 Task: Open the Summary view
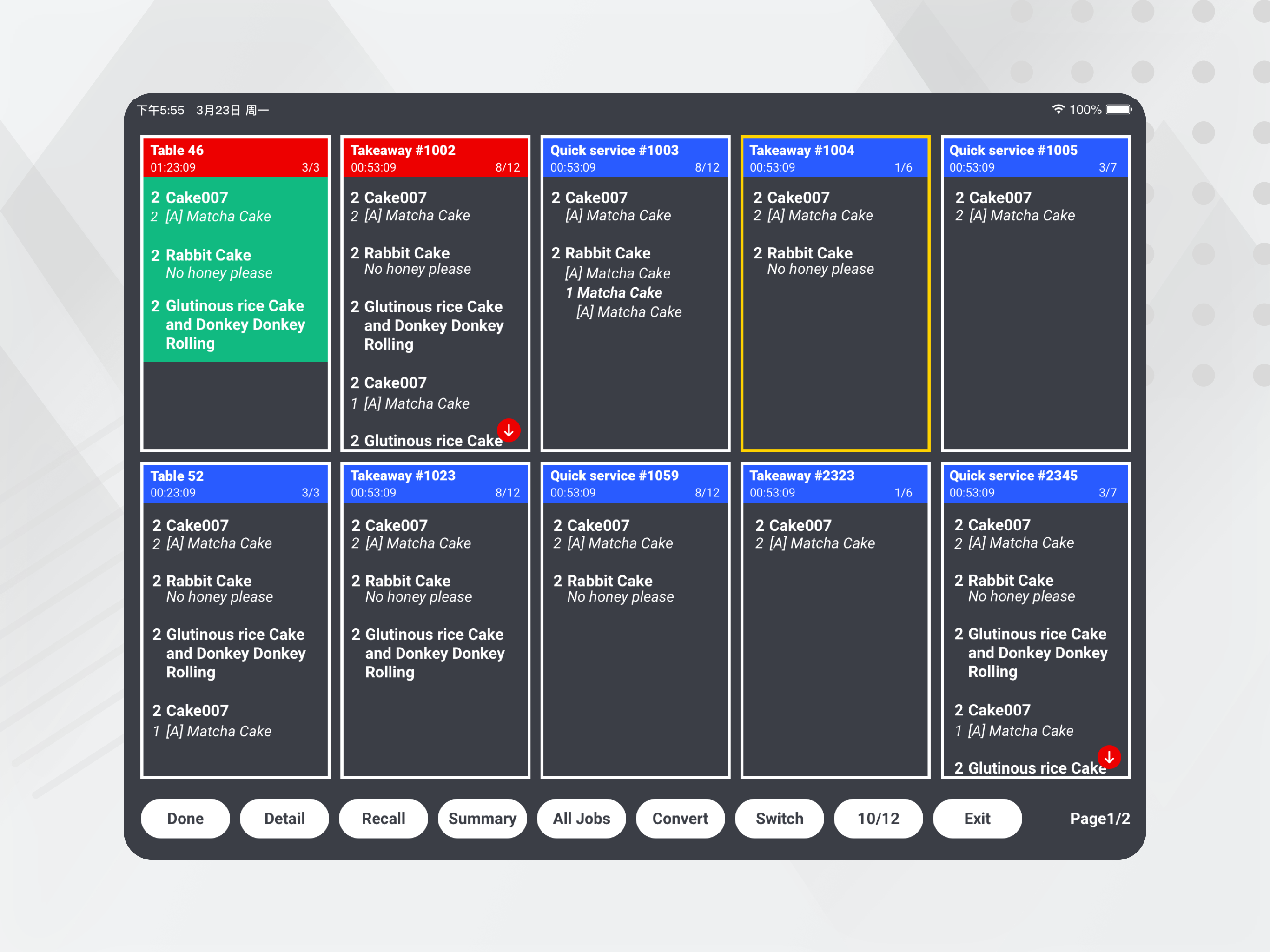(482, 818)
